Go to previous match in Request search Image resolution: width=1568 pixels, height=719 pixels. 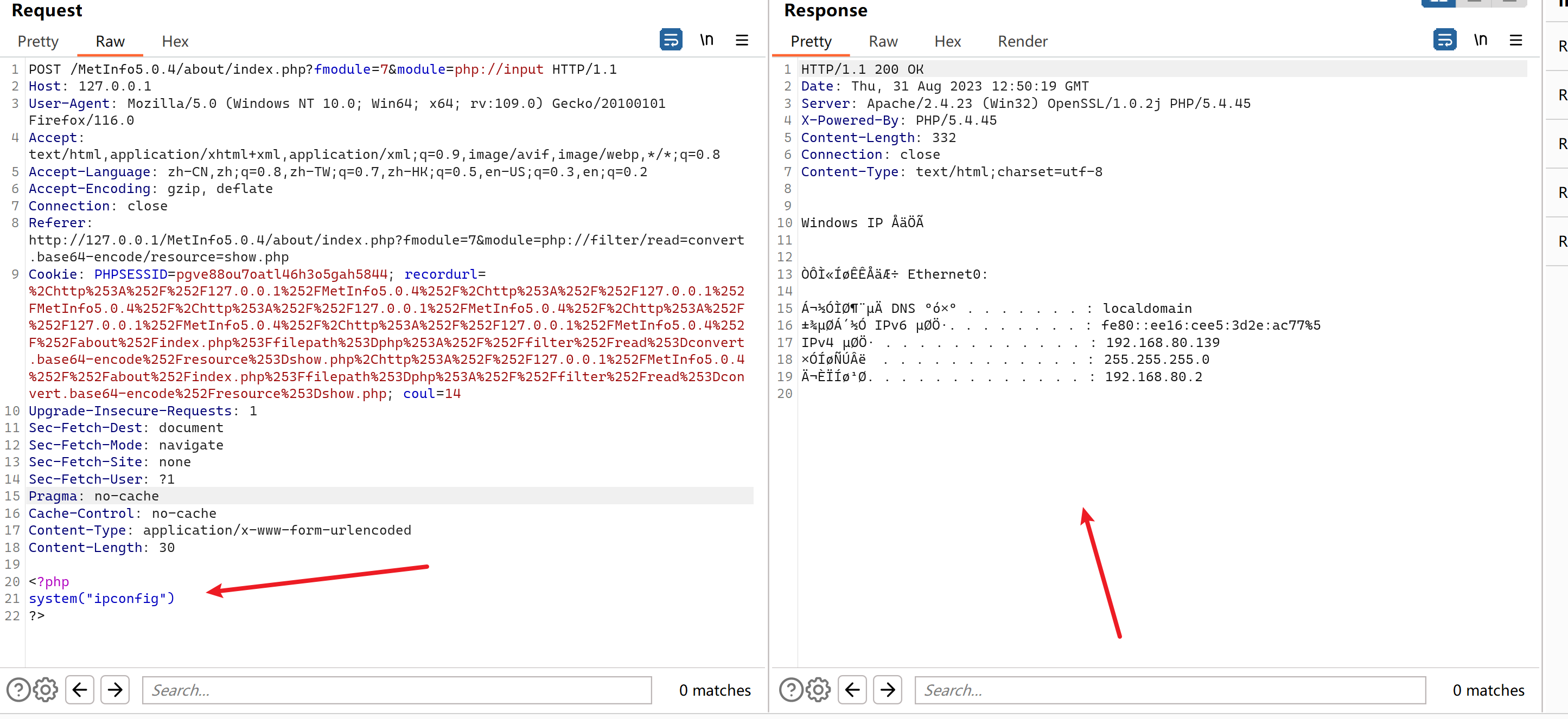(80, 689)
